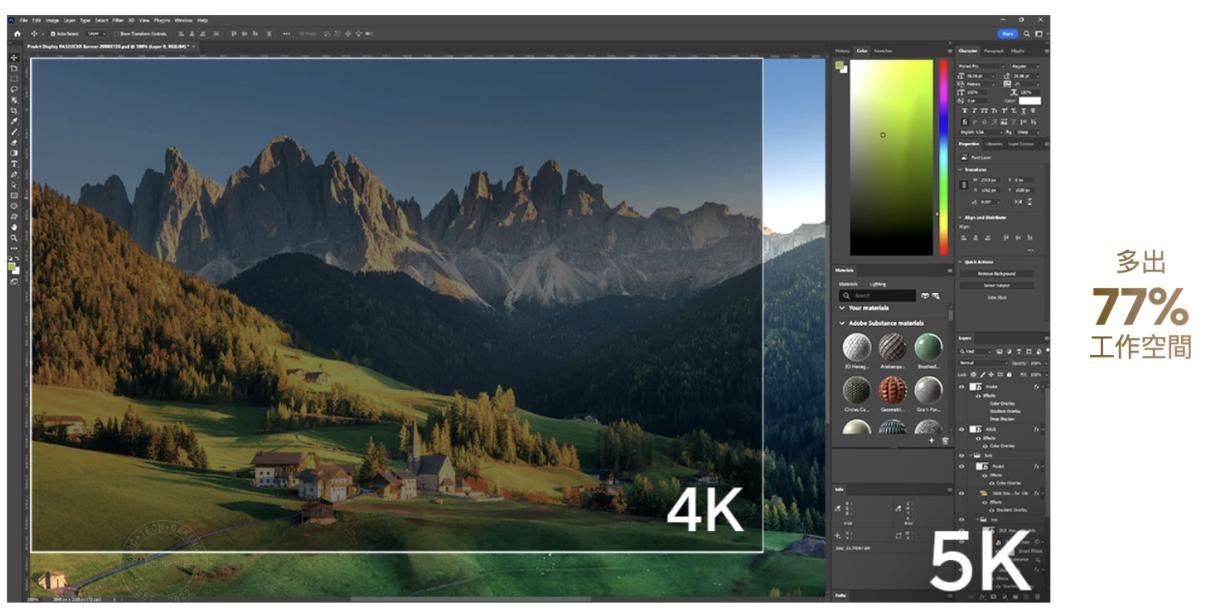Click the Remove Background button
The width and height of the screenshot is (1210, 614).
coord(997,273)
